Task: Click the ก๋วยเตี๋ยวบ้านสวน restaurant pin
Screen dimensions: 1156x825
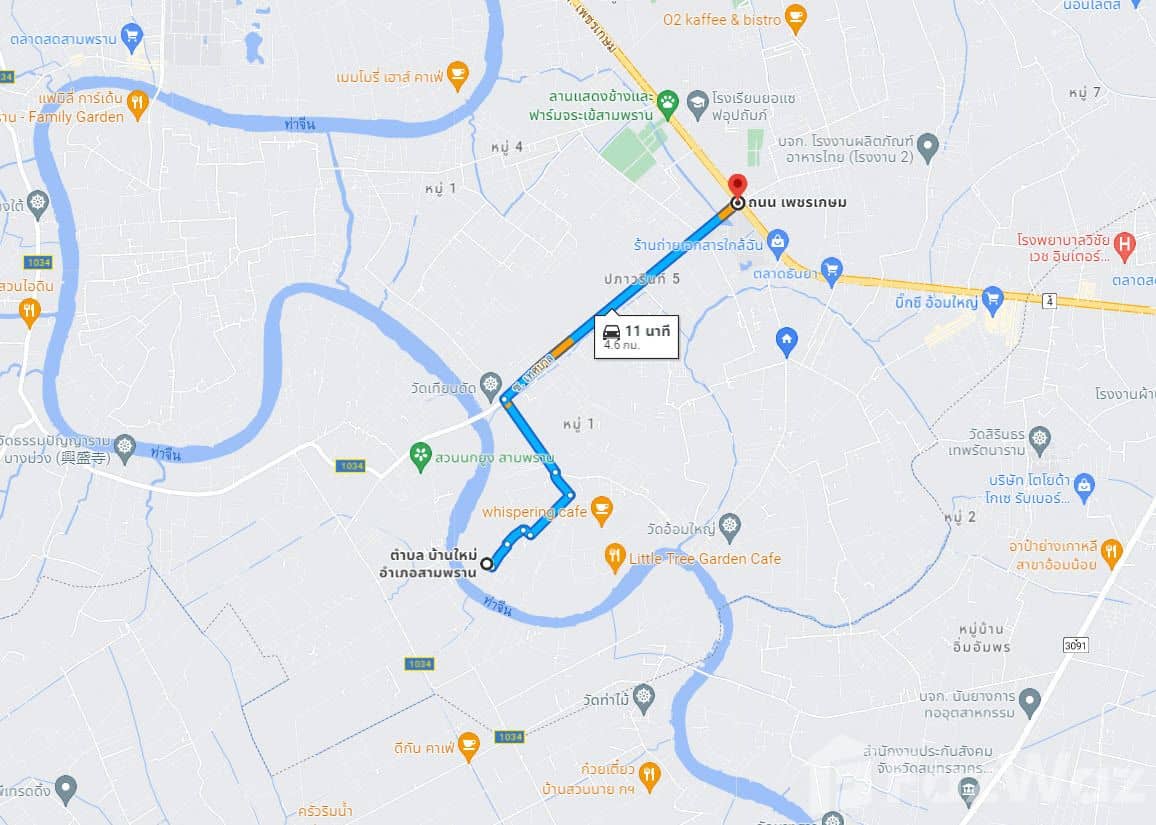Action: click(x=650, y=776)
